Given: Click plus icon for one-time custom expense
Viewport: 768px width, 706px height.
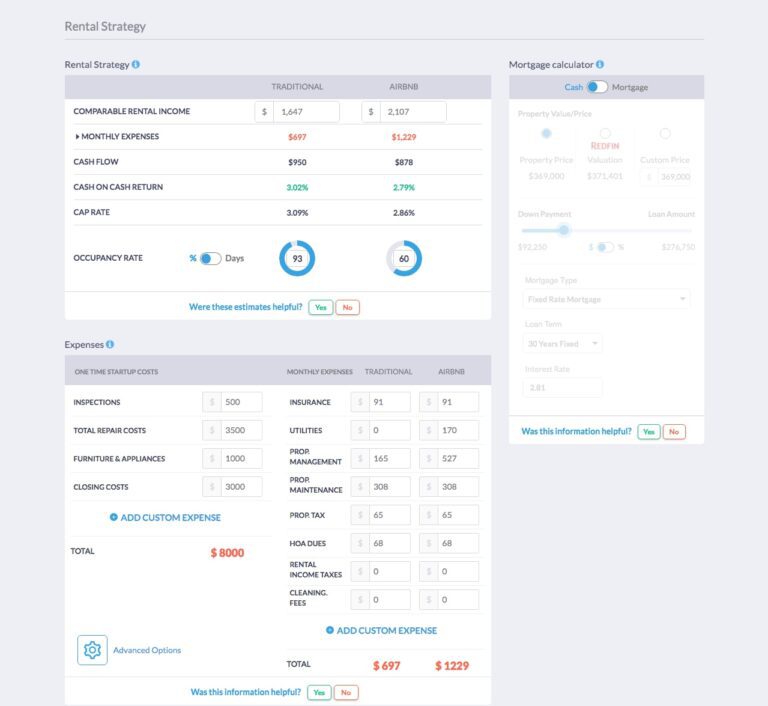Looking at the screenshot, I should (114, 518).
